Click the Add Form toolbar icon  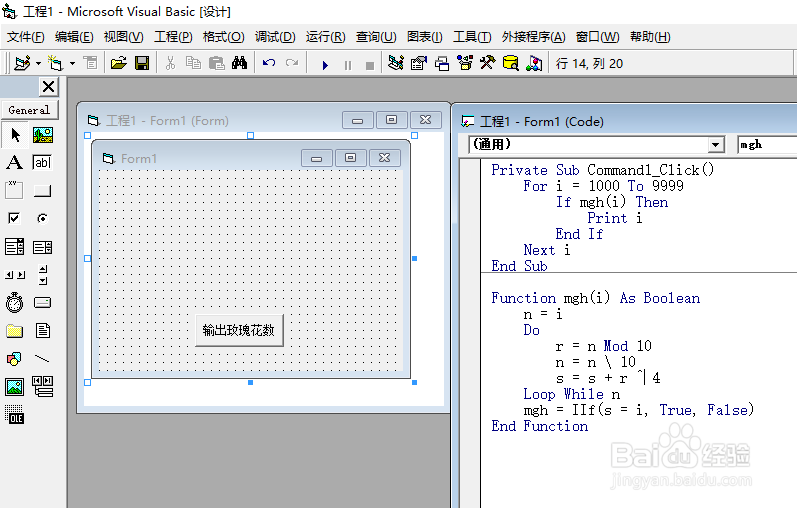(x=55, y=64)
